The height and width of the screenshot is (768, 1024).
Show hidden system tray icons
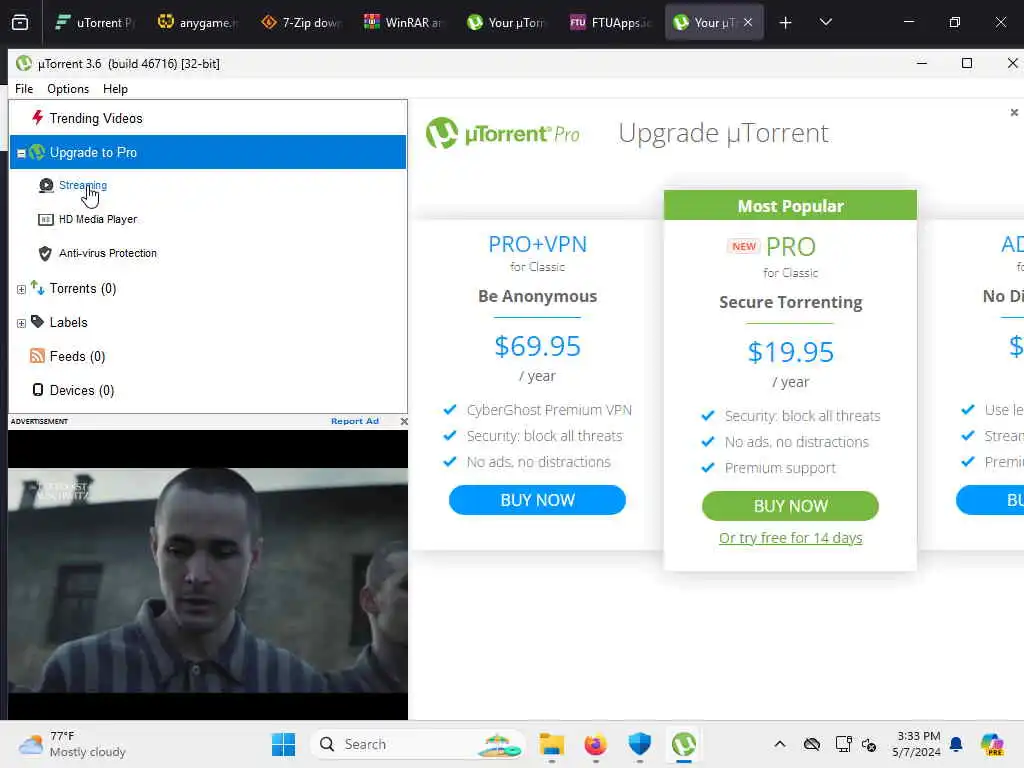pyautogui.click(x=780, y=744)
